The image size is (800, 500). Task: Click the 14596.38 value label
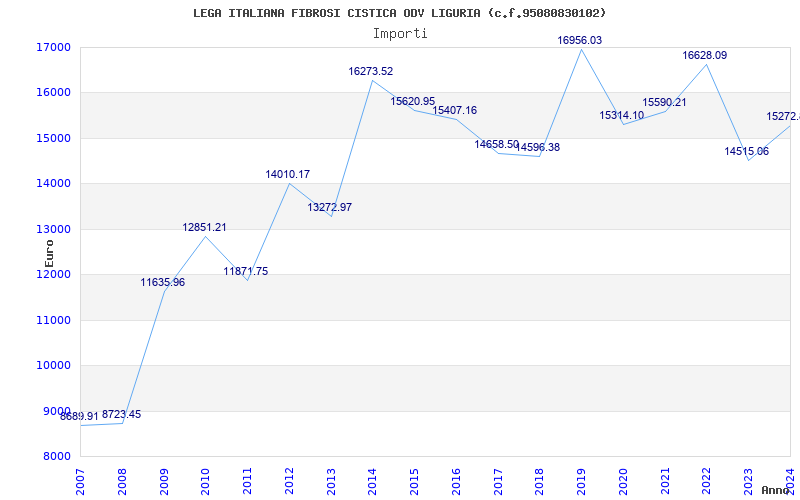pos(538,147)
